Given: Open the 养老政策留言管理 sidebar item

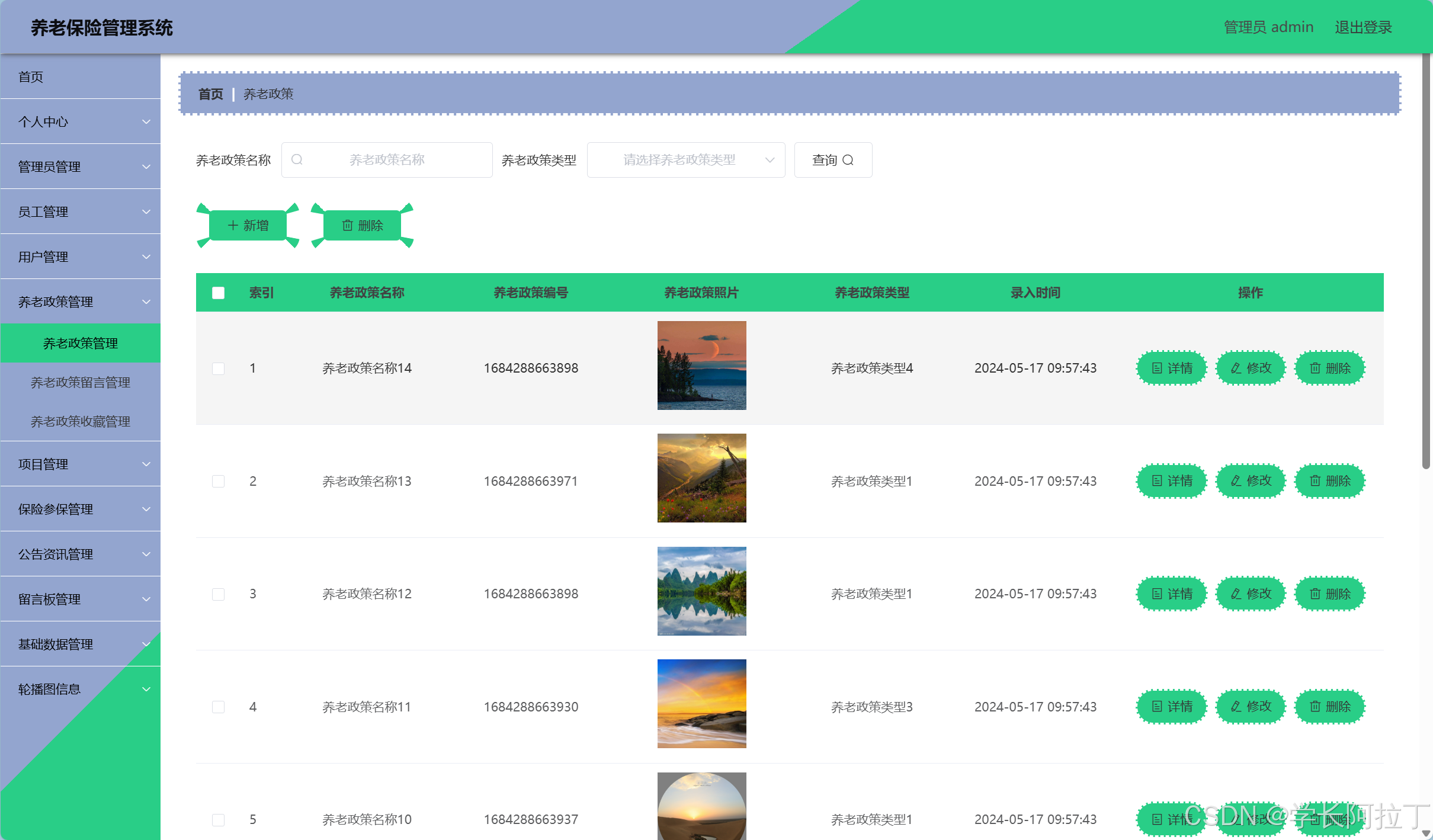Looking at the screenshot, I should (x=80, y=382).
